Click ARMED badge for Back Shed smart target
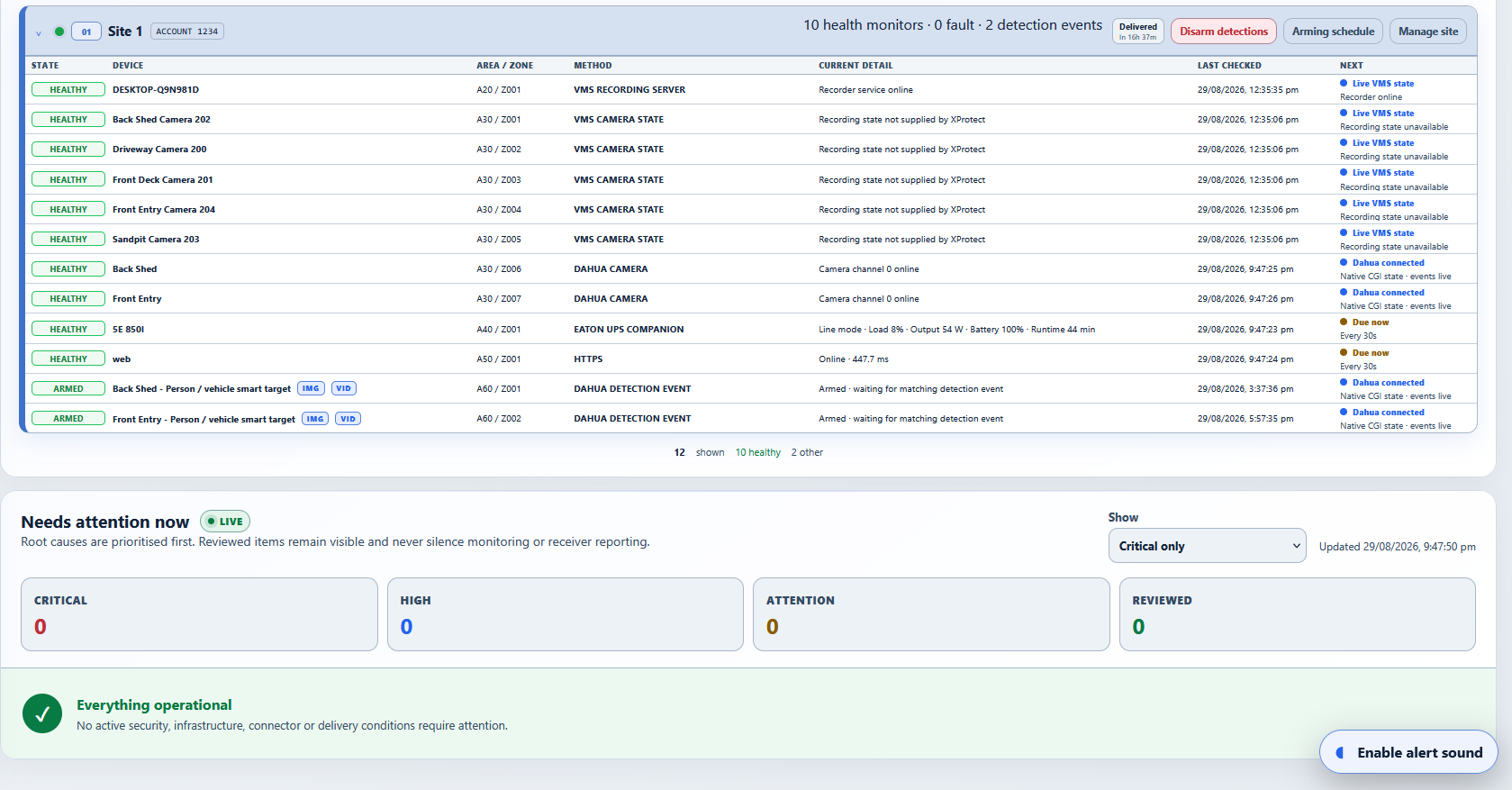Viewport: 1512px width, 790px height. (68, 388)
